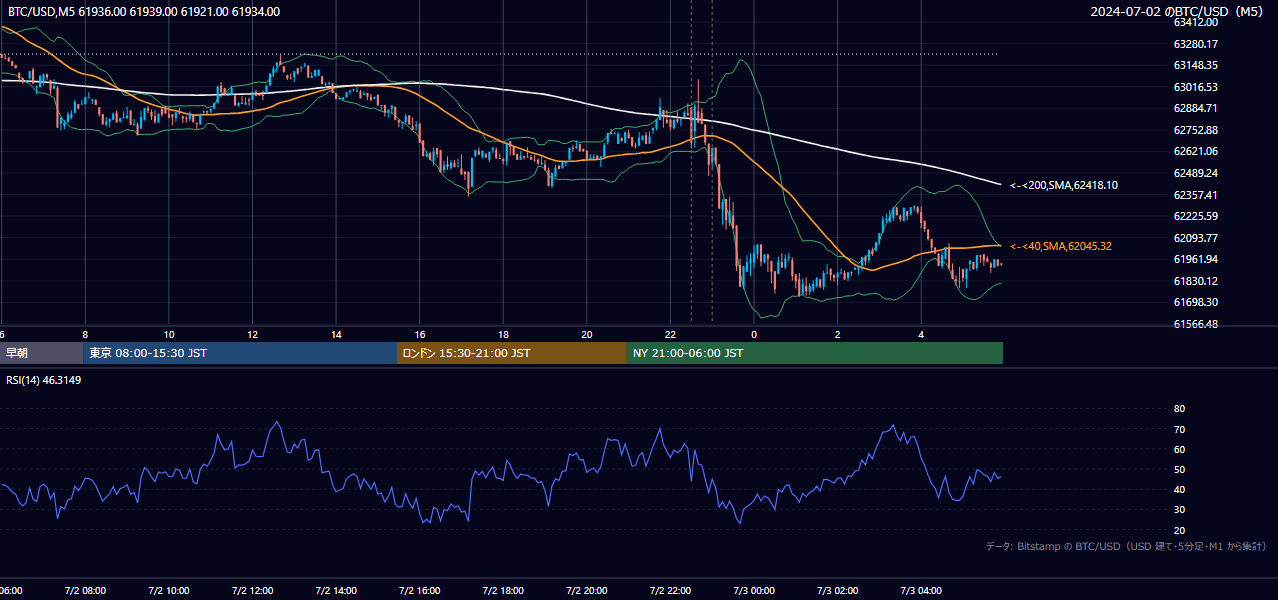Click hour label 8 under price chart
This screenshot has height=600, width=1278.
pos(85,334)
